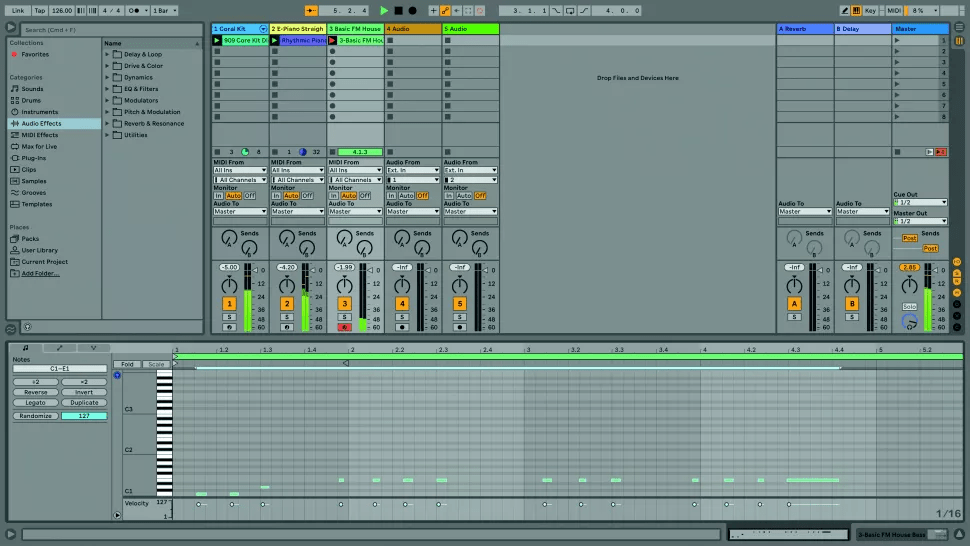This screenshot has height=546, width=970.
Task: Open the Drums category in browser
Action: tap(32, 100)
